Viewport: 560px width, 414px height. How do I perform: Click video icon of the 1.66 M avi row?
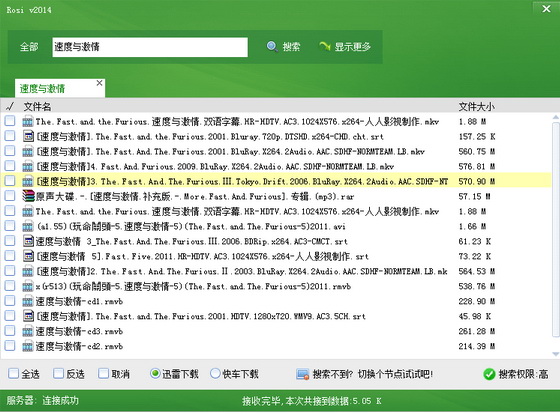tap(28, 226)
